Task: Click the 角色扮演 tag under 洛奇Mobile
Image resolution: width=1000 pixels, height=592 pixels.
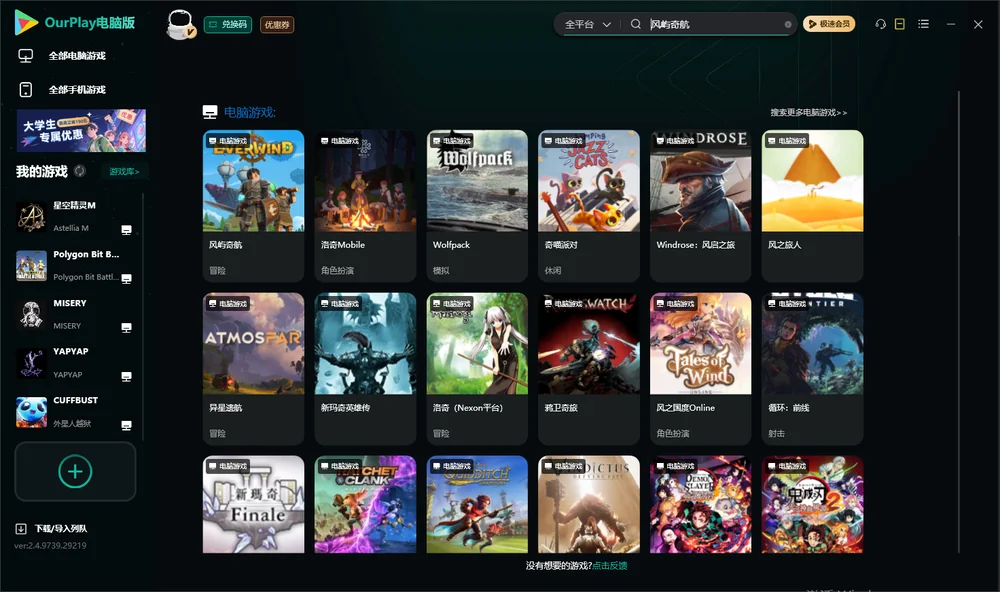Action: (337, 270)
